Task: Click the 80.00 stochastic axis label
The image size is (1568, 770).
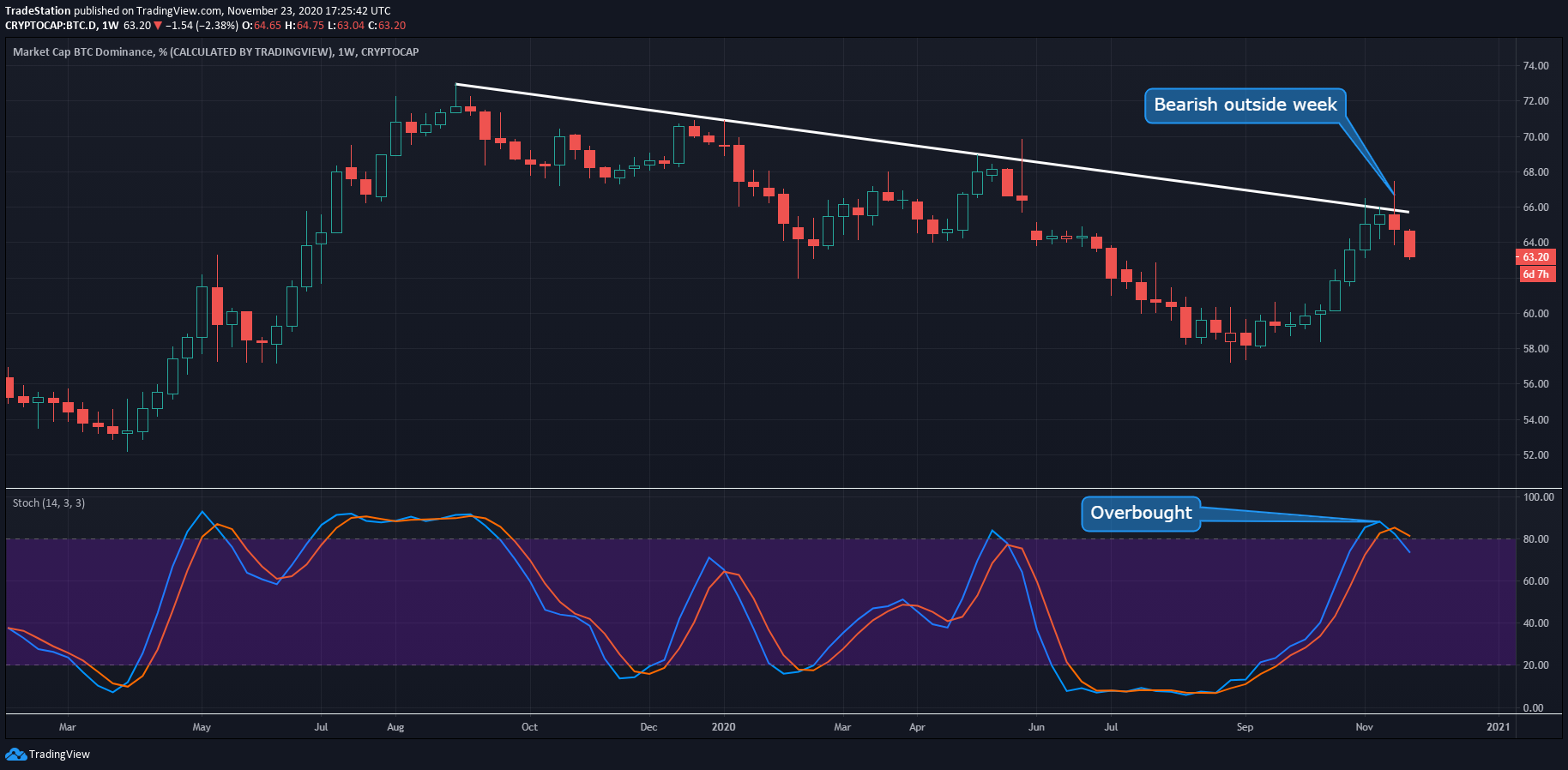Action: click(1535, 539)
